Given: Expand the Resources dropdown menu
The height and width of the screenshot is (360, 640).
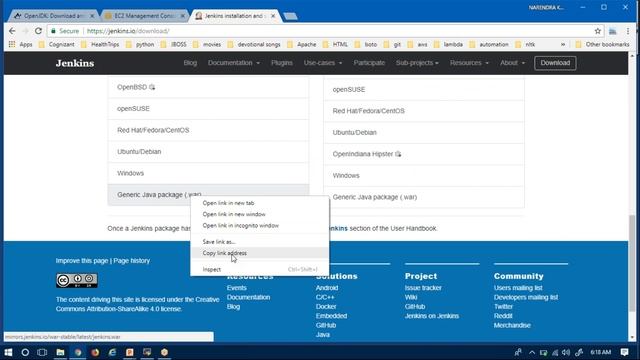Looking at the screenshot, I should coord(469,63).
